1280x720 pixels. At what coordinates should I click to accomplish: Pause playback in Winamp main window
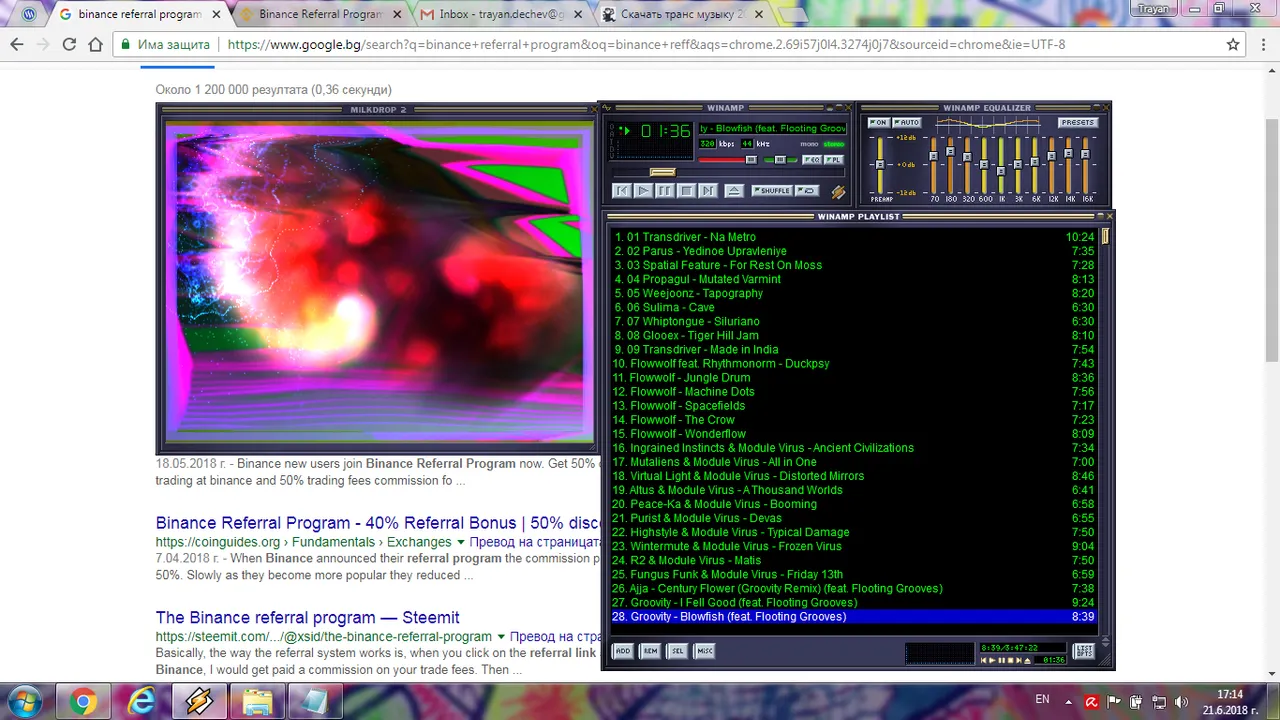pyautogui.click(x=665, y=191)
